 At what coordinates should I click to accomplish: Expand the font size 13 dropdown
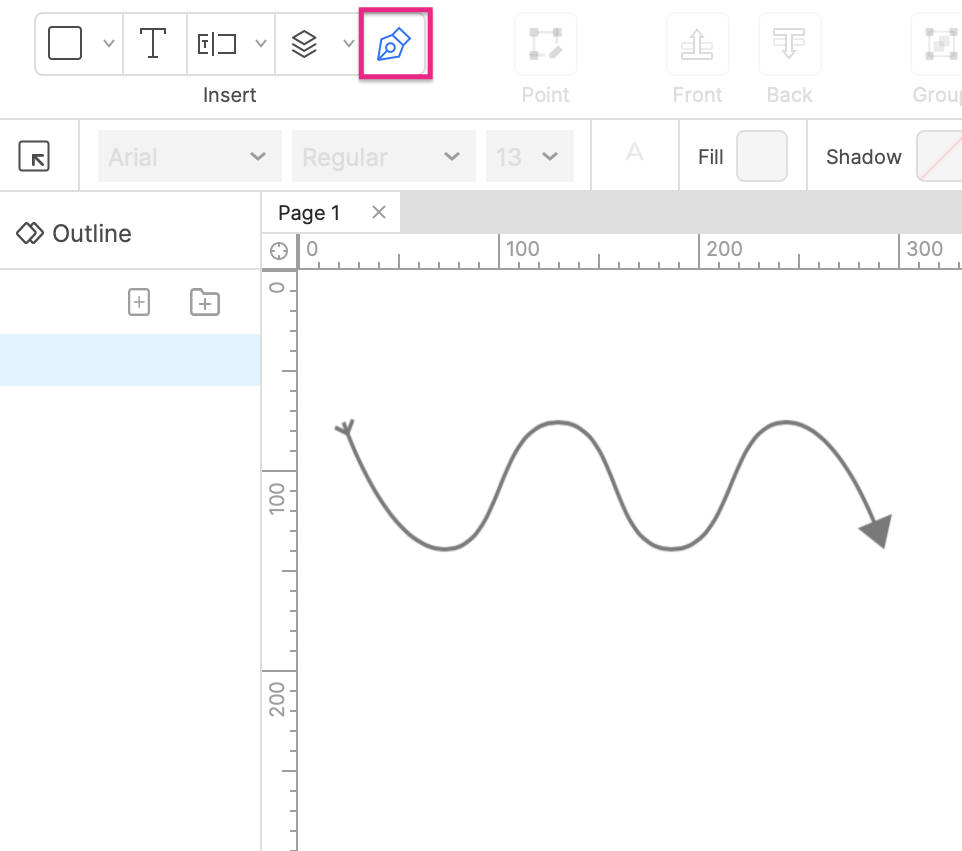[x=530, y=156]
